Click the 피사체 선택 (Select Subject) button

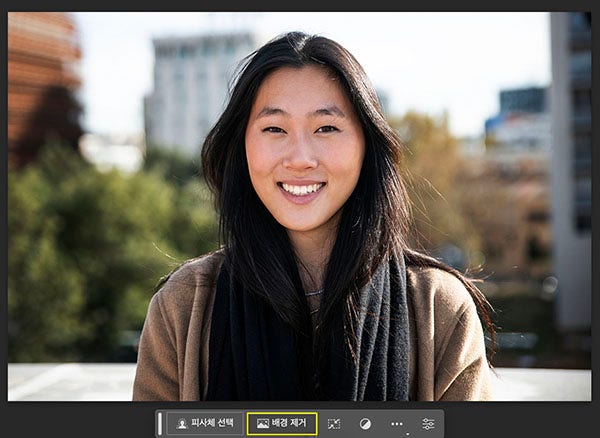coord(205,423)
